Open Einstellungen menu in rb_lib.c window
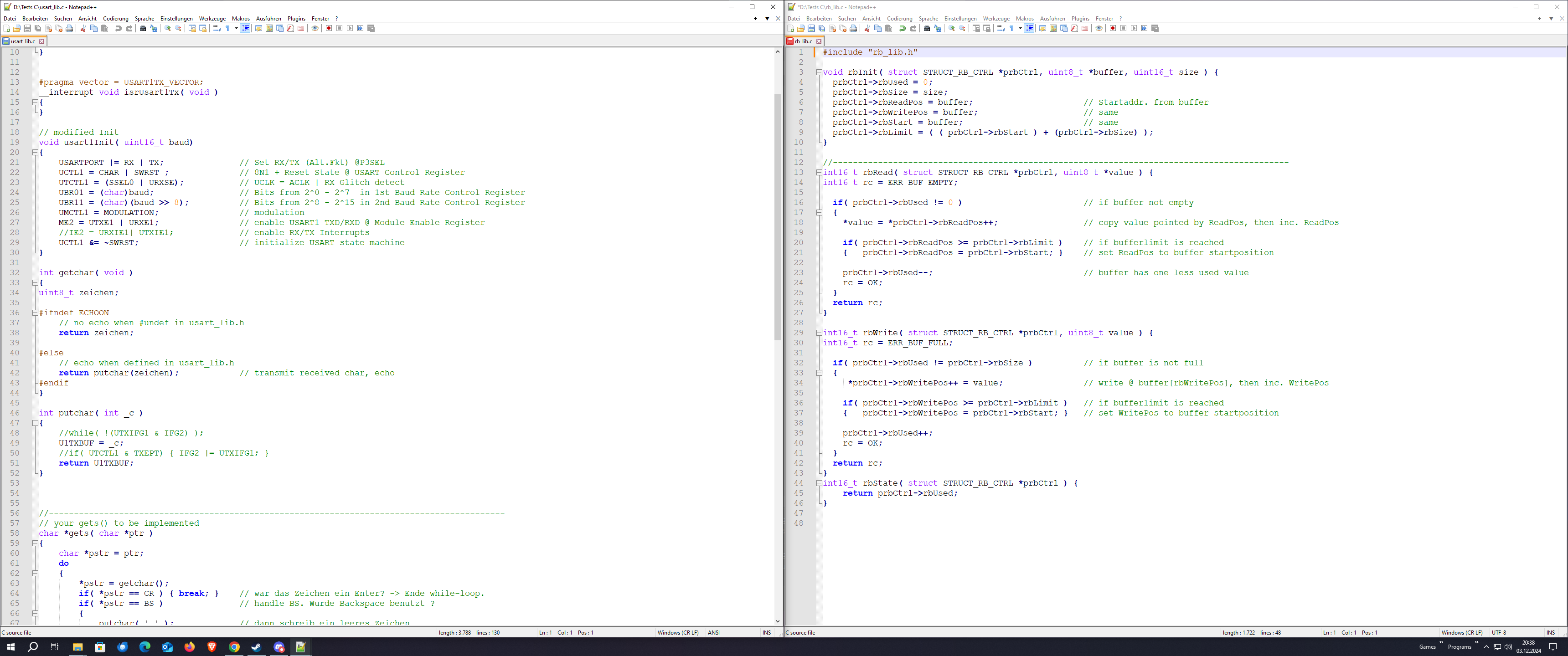The height and width of the screenshot is (656, 1568). tap(960, 19)
